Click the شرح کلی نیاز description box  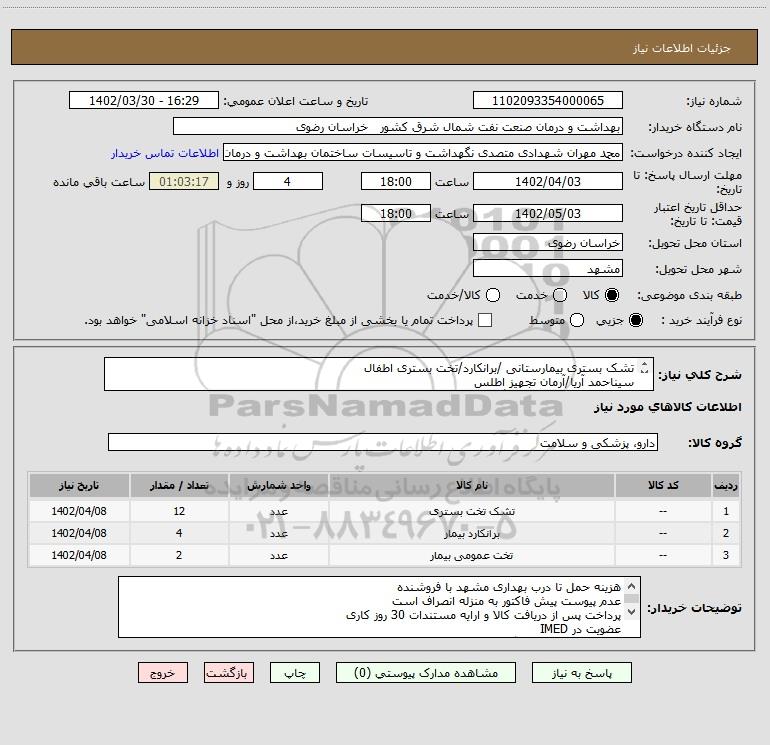pyautogui.click(x=379, y=374)
